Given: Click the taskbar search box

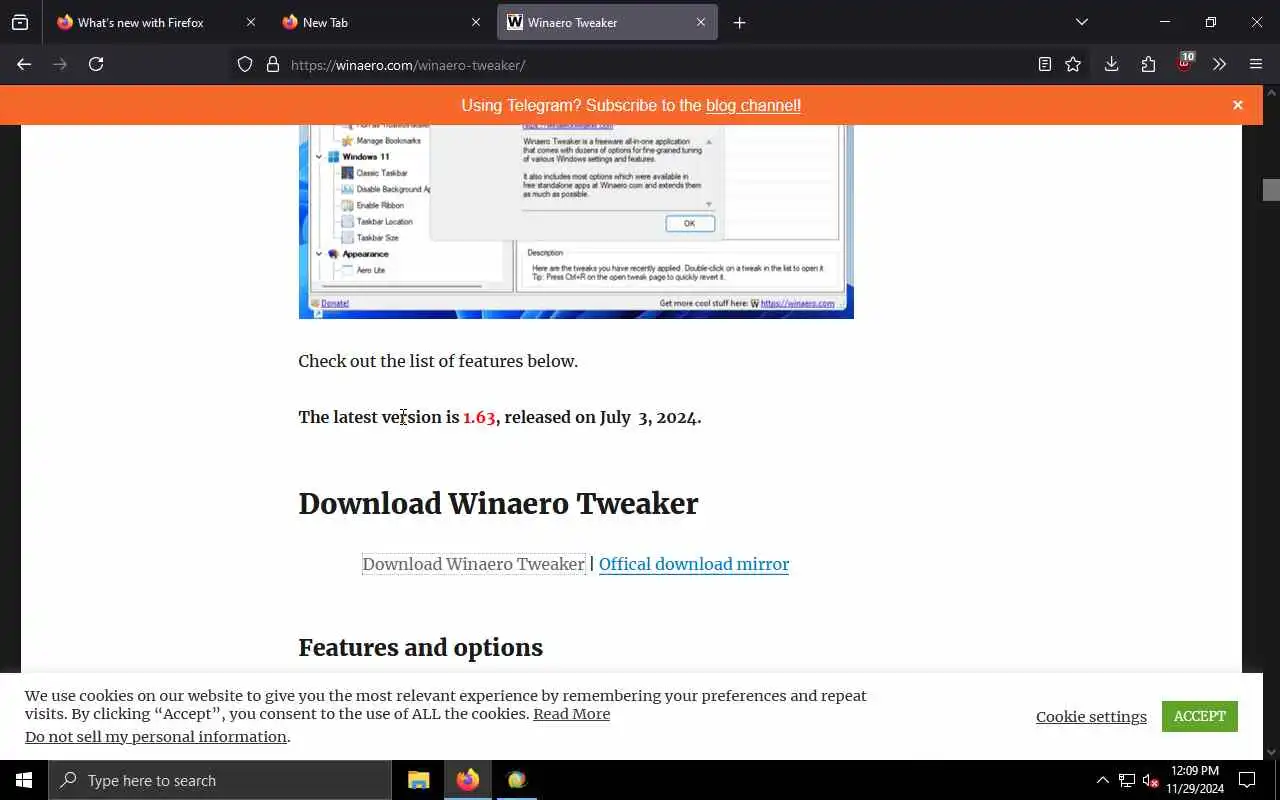Looking at the screenshot, I should tap(220, 780).
